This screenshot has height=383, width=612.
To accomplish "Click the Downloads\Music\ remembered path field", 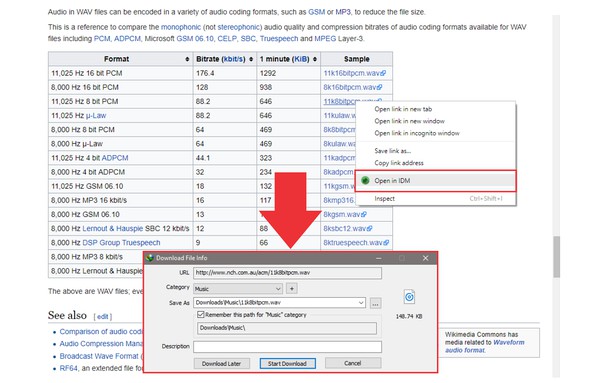I will click(x=287, y=328).
